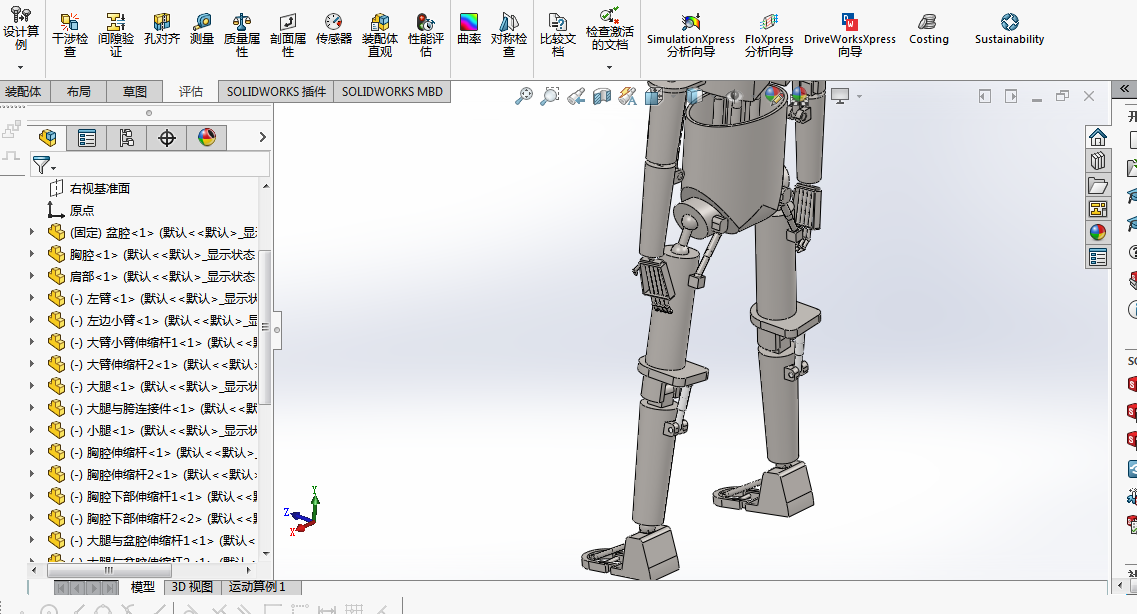1137x614 pixels.
Task: Switch to the 草图 ribbon tab
Action: (135, 91)
